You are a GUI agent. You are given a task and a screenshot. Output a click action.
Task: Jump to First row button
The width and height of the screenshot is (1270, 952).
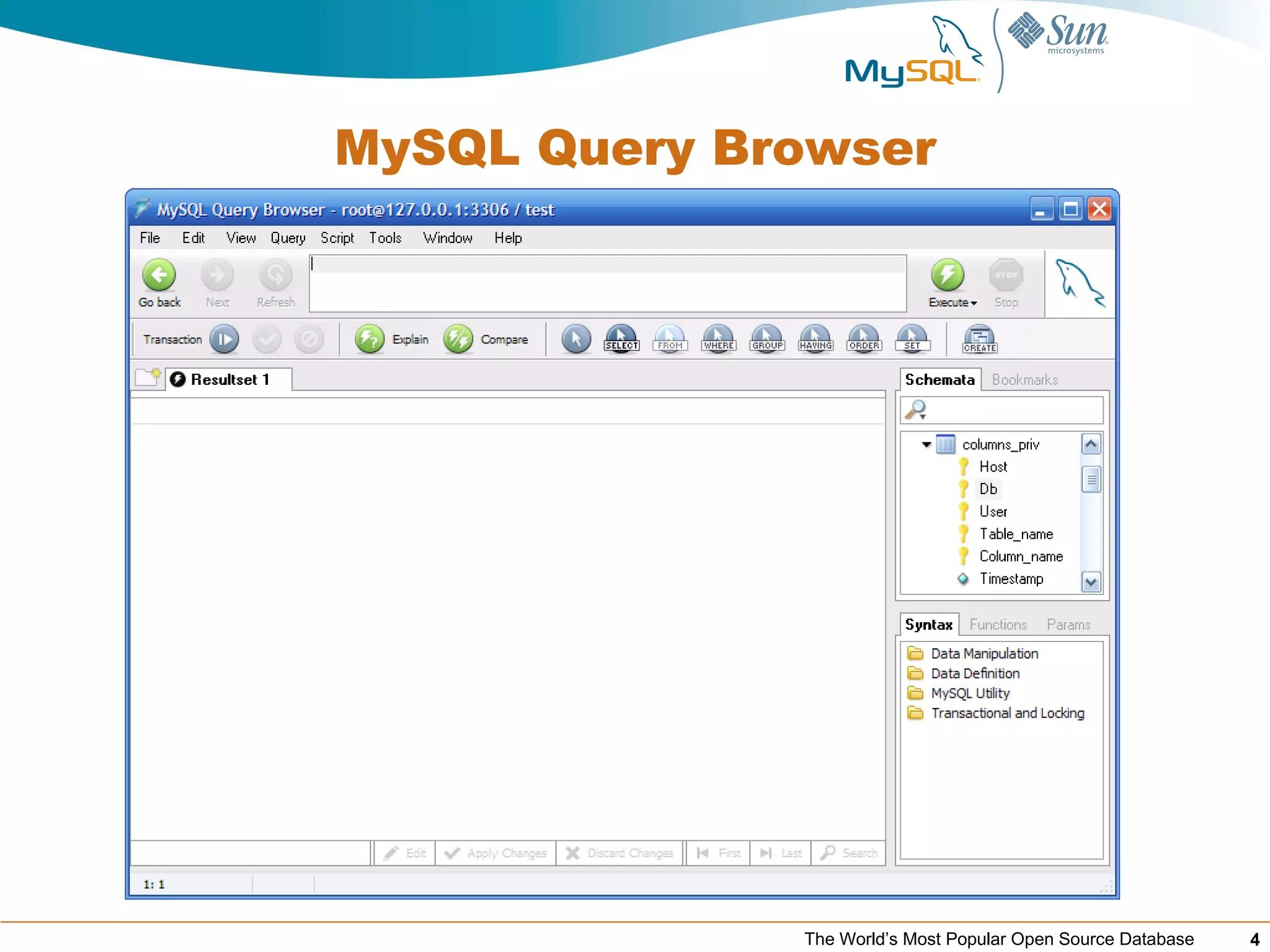(718, 853)
